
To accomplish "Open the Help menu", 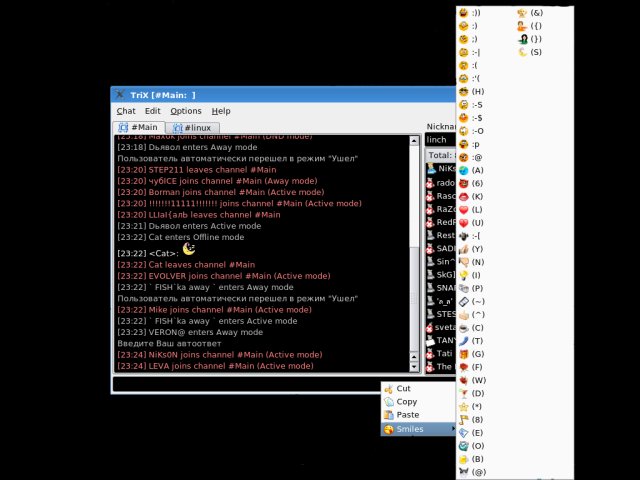I will click(221, 111).
